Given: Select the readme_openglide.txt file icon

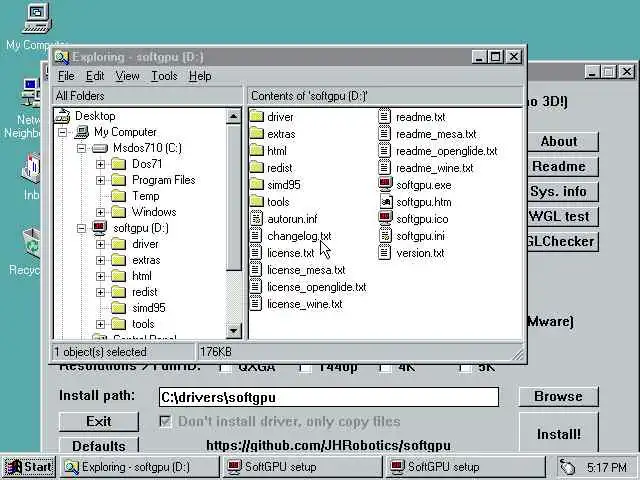Looking at the screenshot, I should (x=385, y=151).
